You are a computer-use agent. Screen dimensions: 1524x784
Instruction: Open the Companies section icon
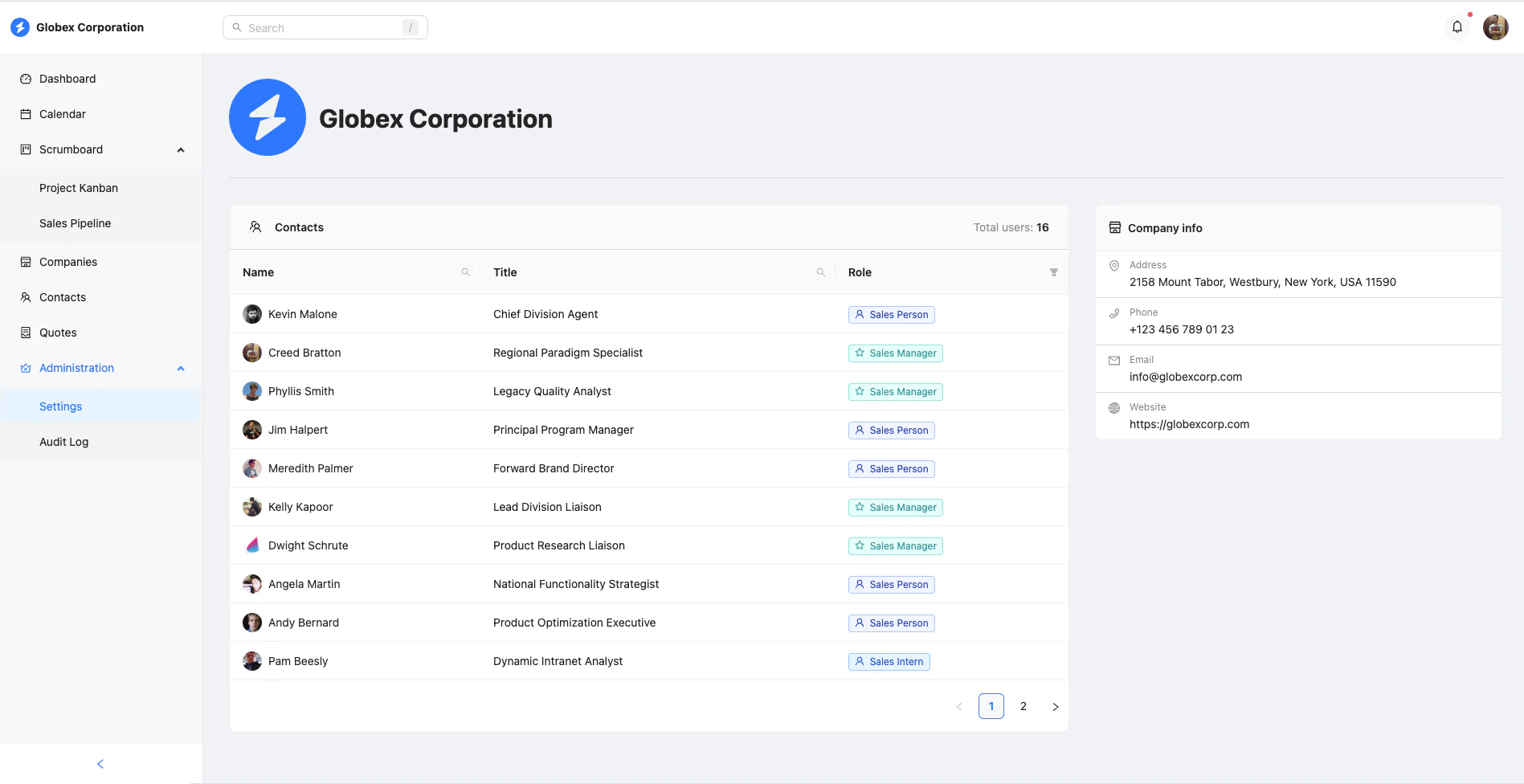[x=25, y=262]
